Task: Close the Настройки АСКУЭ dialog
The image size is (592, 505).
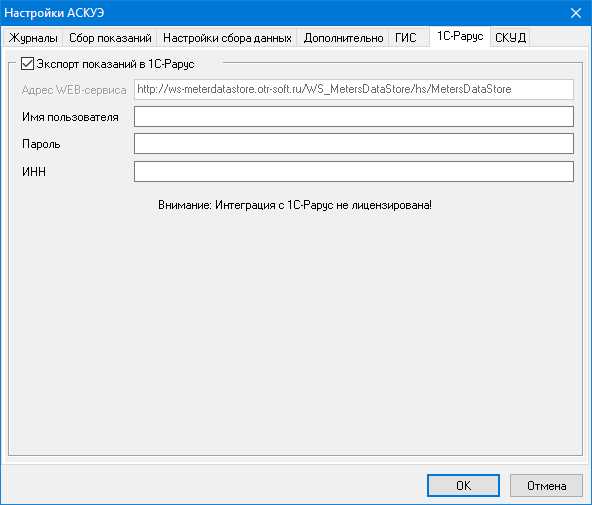Action: (576, 13)
